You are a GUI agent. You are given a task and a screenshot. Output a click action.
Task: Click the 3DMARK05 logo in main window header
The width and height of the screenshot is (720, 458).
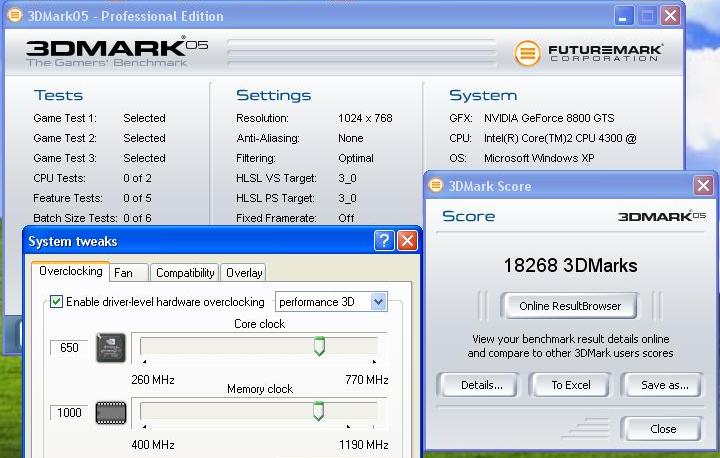(117, 51)
